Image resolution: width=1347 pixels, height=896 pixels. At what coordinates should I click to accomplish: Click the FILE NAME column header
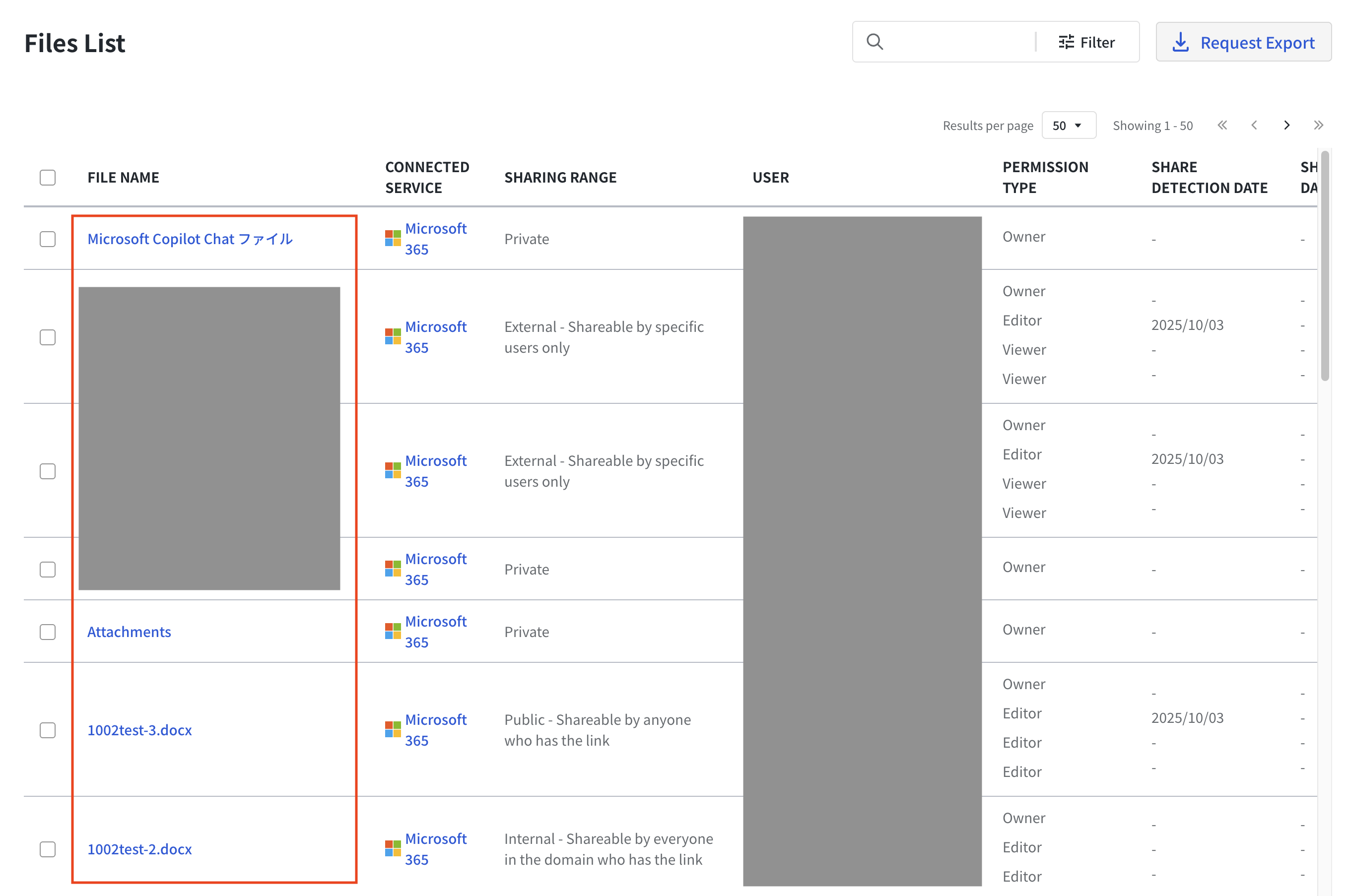pos(124,177)
